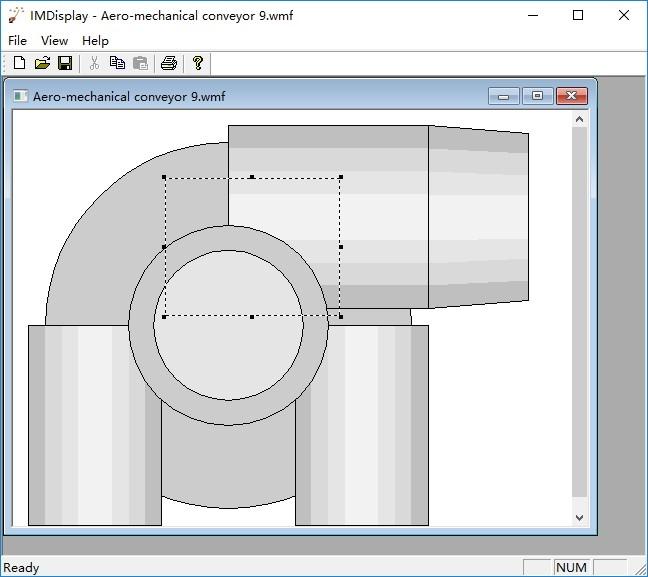Click the bottom-middle selection handle
The width and height of the screenshot is (648, 577).
click(252, 317)
